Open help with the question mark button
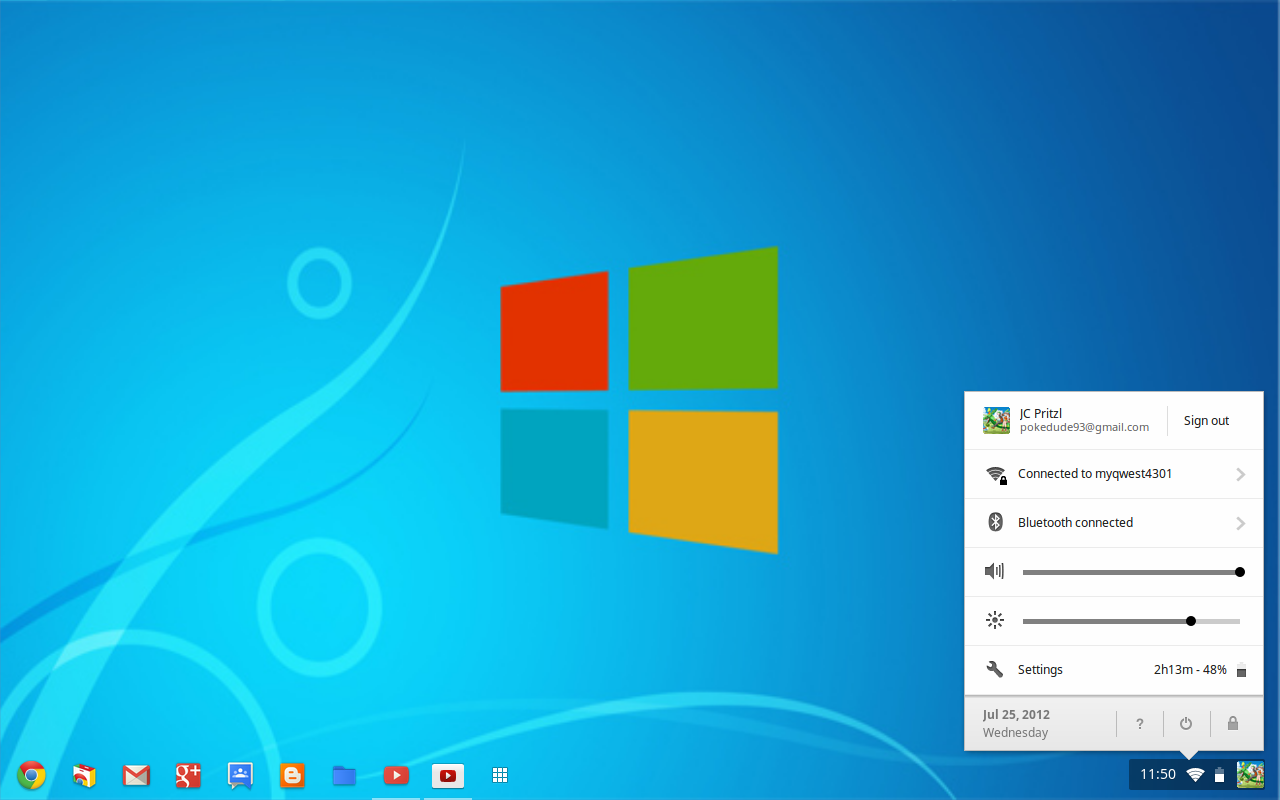The image size is (1280, 800). pyautogui.click(x=1140, y=723)
